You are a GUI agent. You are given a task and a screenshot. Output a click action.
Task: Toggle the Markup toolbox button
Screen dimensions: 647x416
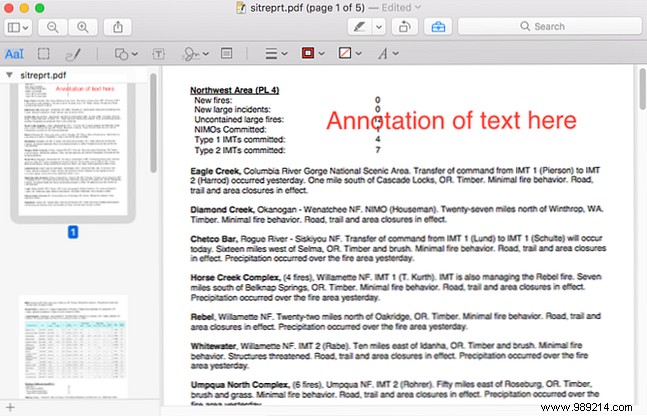click(x=438, y=27)
